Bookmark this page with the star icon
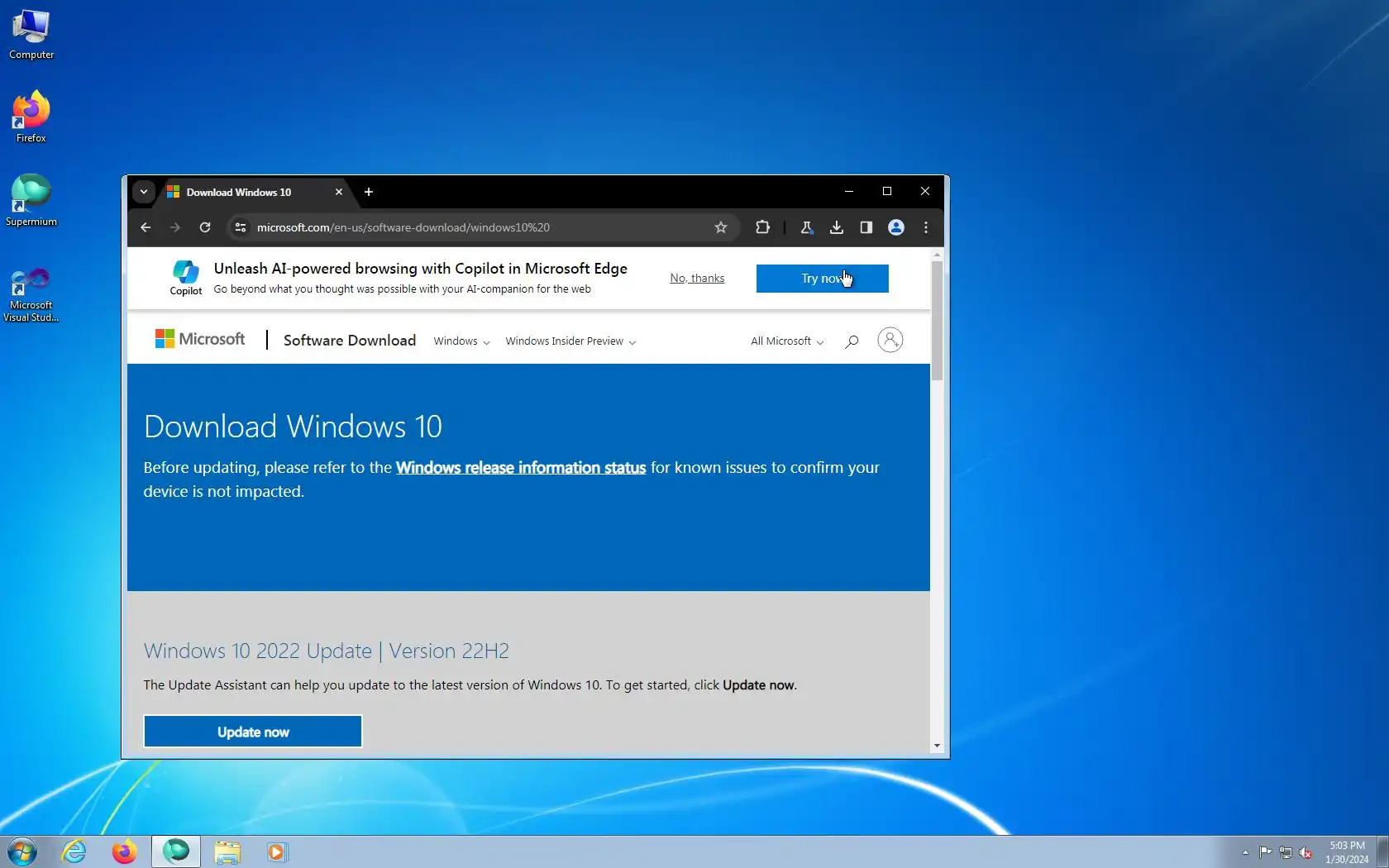 721,227
